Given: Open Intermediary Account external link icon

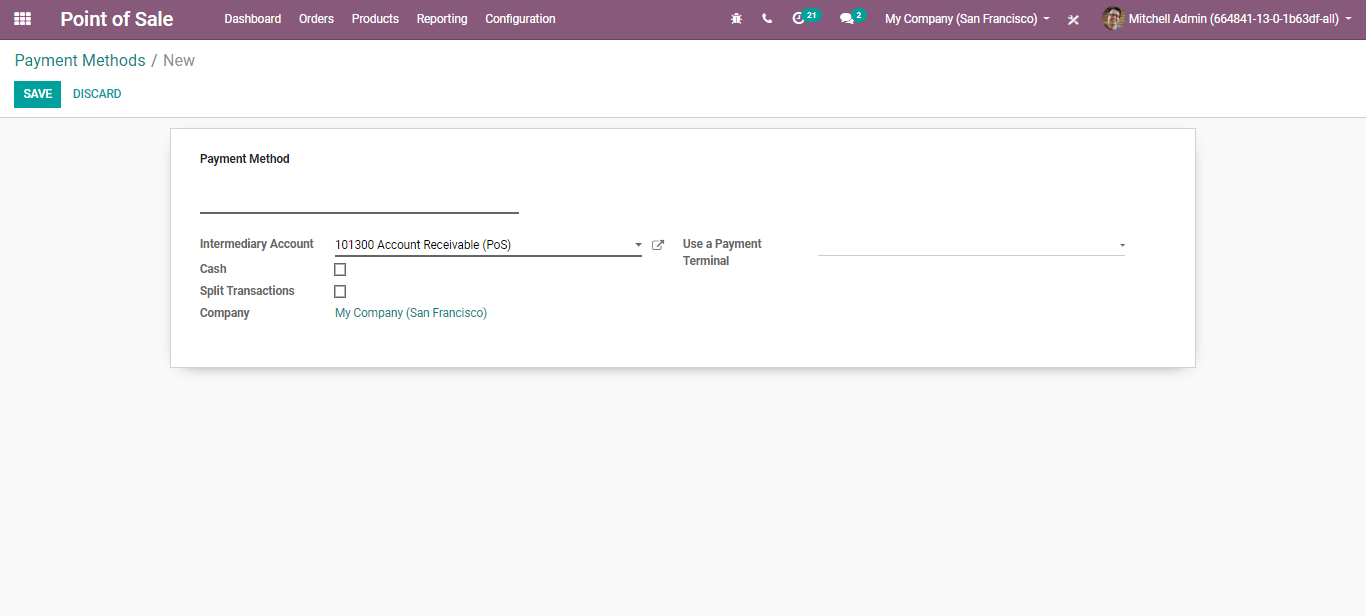Looking at the screenshot, I should pos(658,245).
